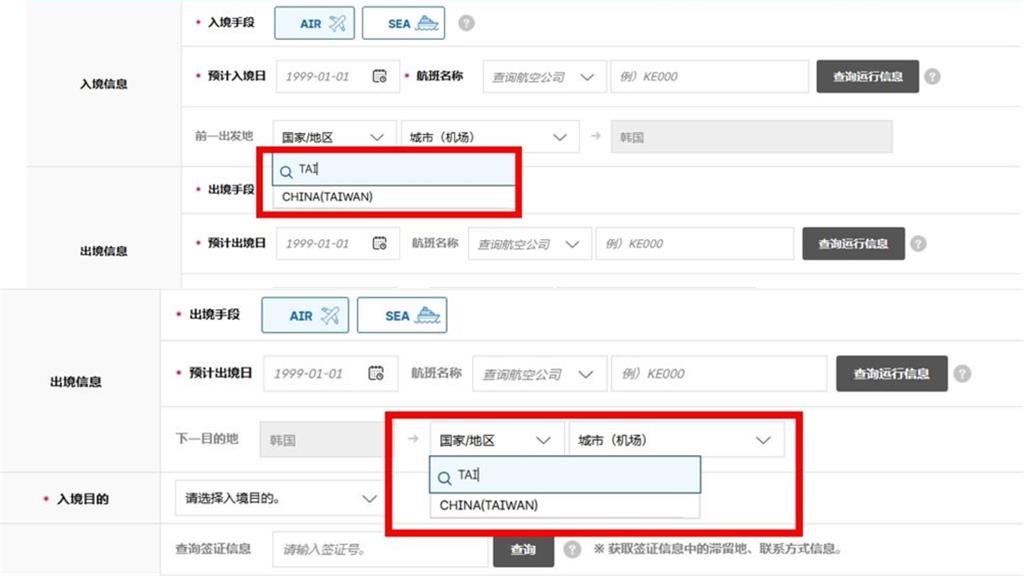Select SEA as the 出境手段 option
The image size is (1024, 576).
(x=401, y=315)
